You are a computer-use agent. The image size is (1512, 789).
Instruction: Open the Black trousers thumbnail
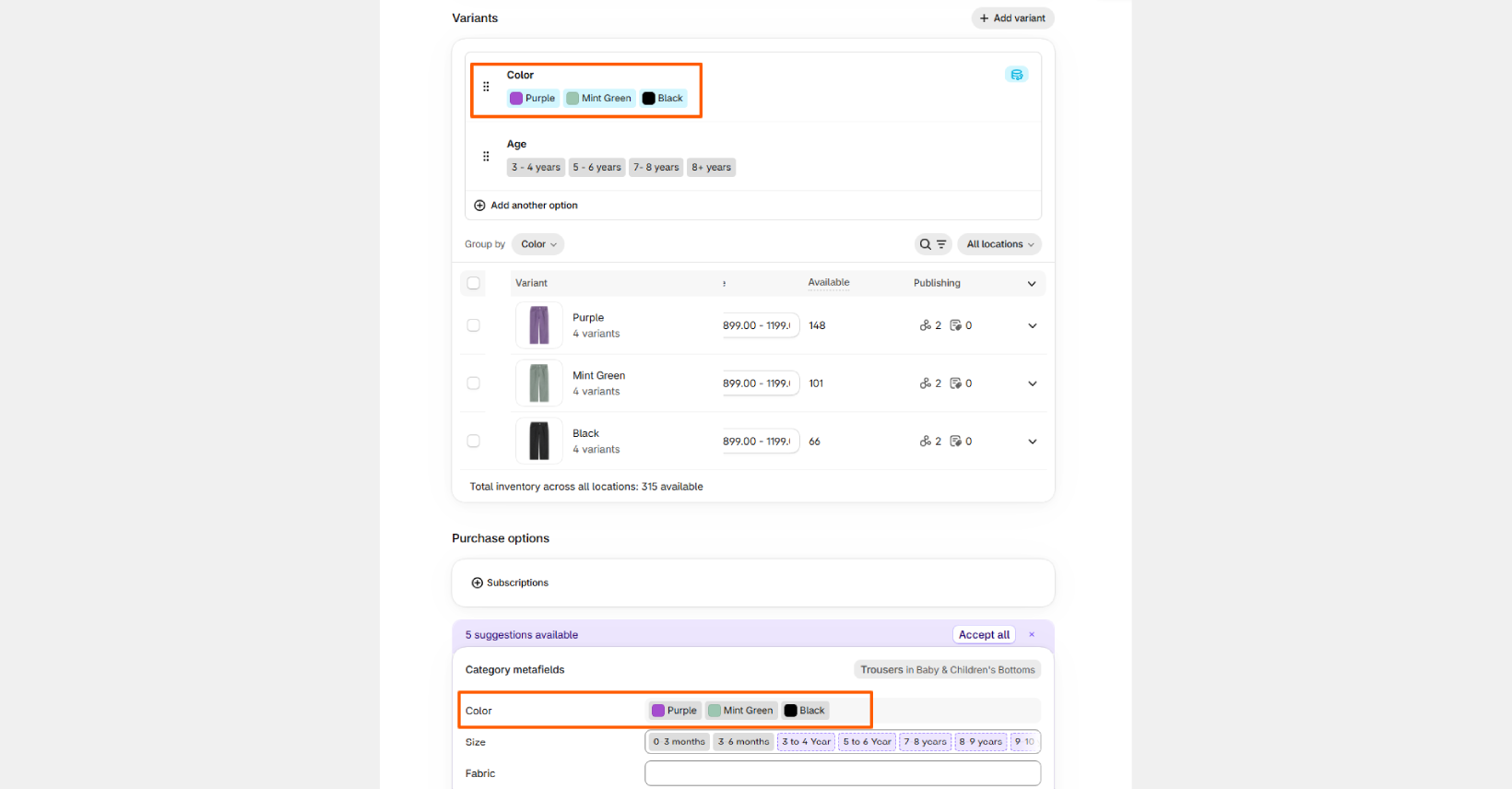539,442
